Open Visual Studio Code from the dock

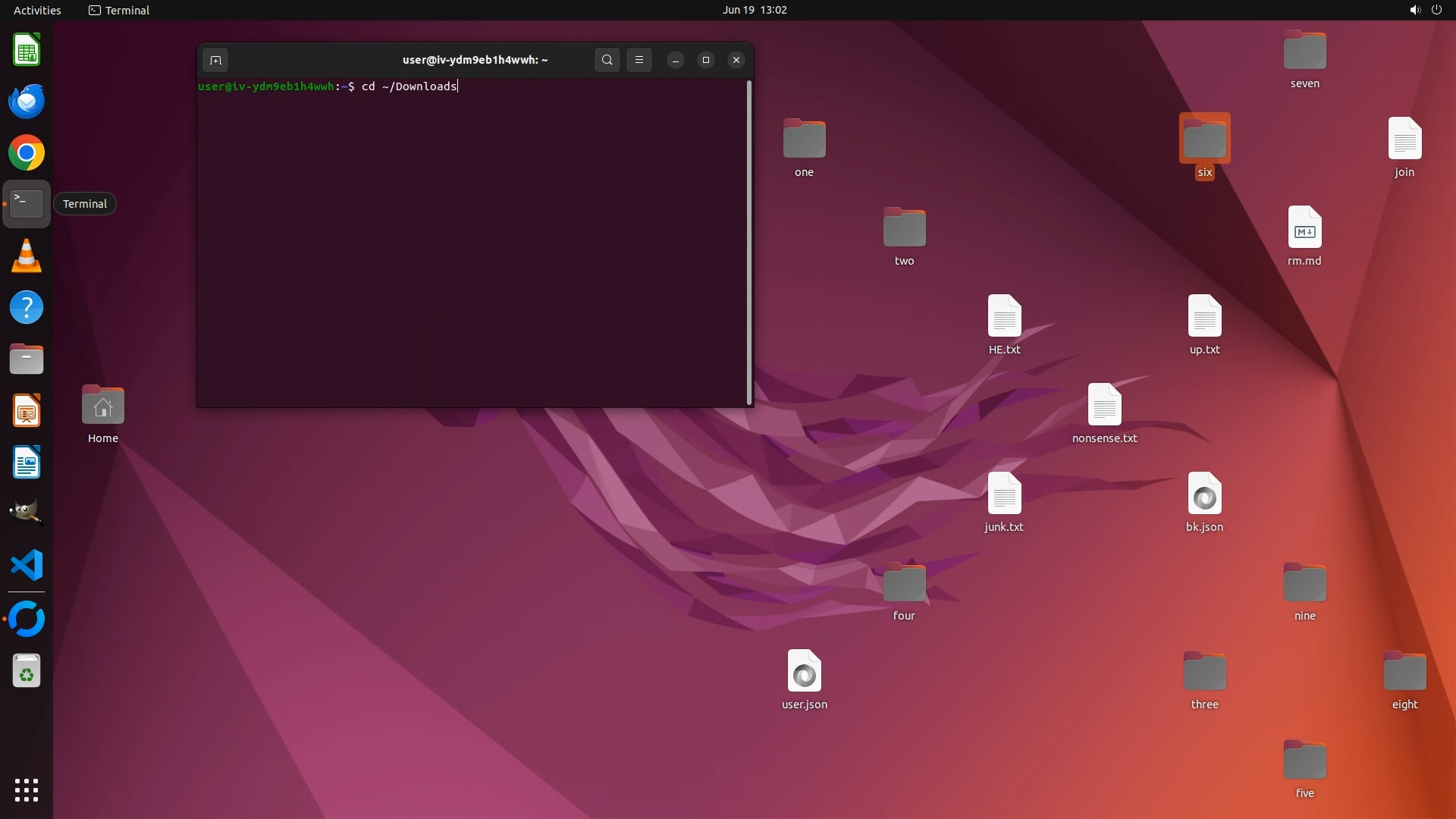click(27, 566)
